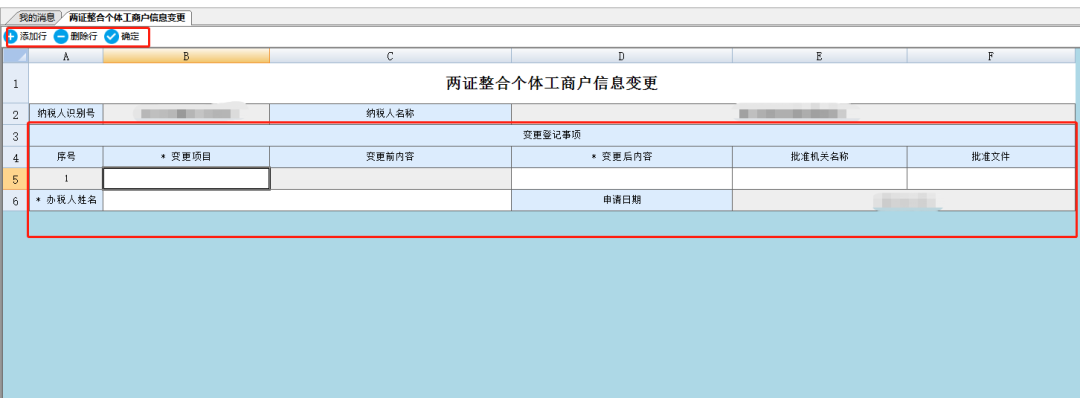Viewport: 1080px width, 398px height.
Task: Click the * 变更后内容 header cell
Action: point(621,157)
